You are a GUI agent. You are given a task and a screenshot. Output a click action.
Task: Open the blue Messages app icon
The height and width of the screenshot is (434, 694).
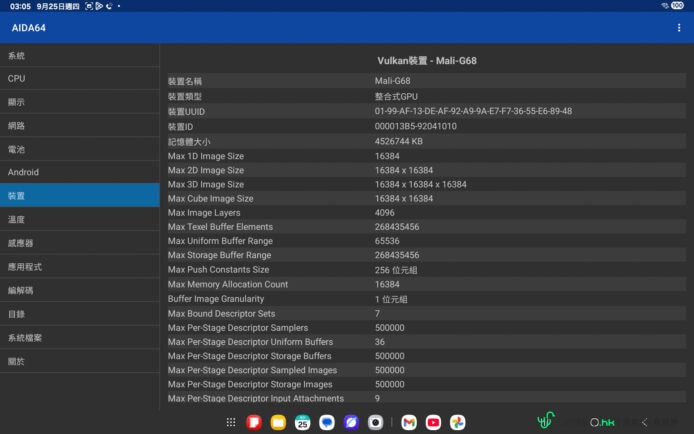327,423
